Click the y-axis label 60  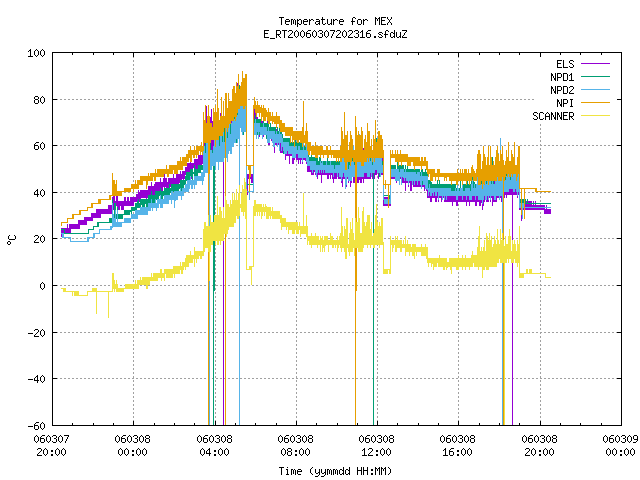(40, 146)
